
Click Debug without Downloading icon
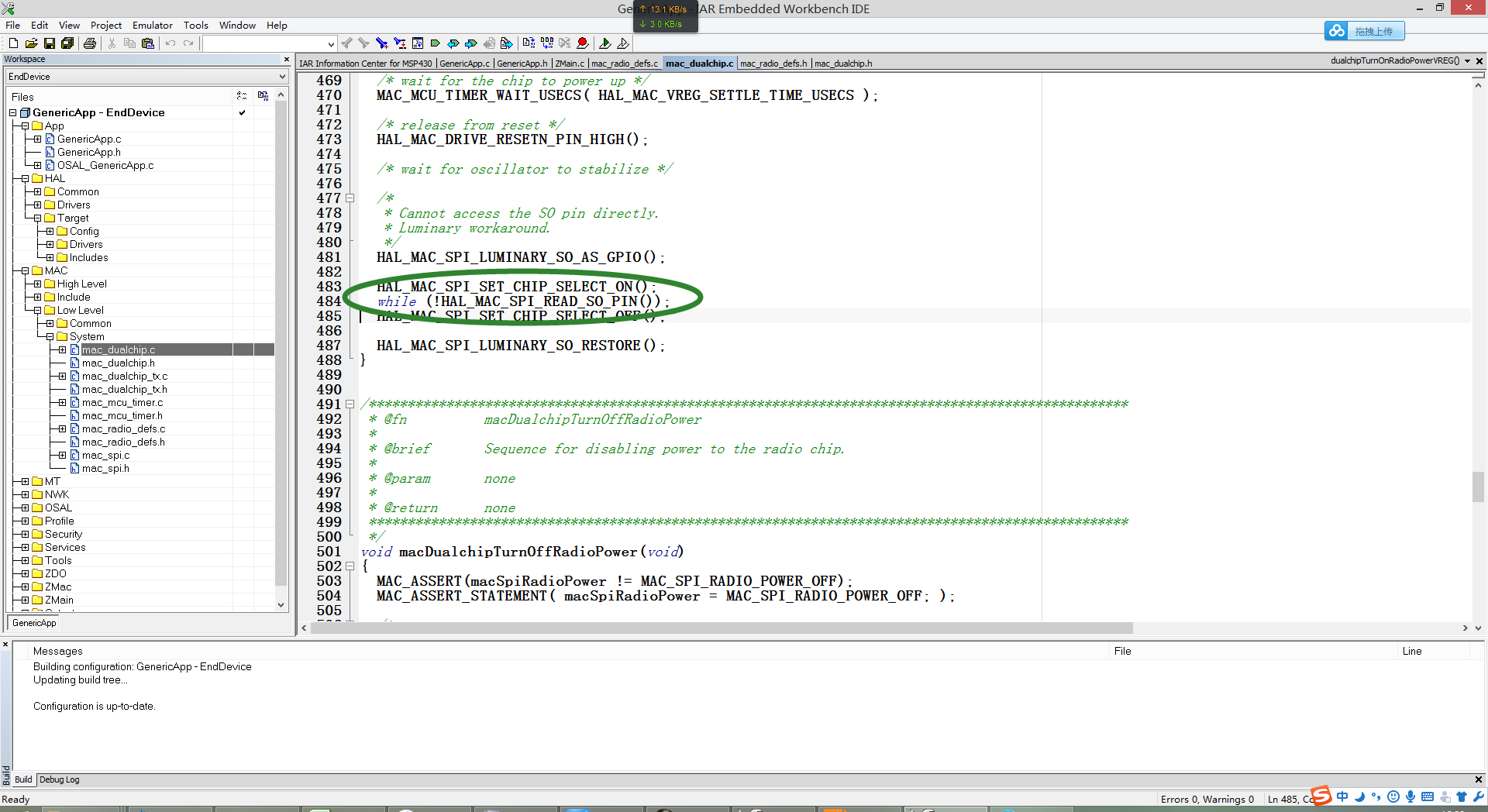(623, 43)
